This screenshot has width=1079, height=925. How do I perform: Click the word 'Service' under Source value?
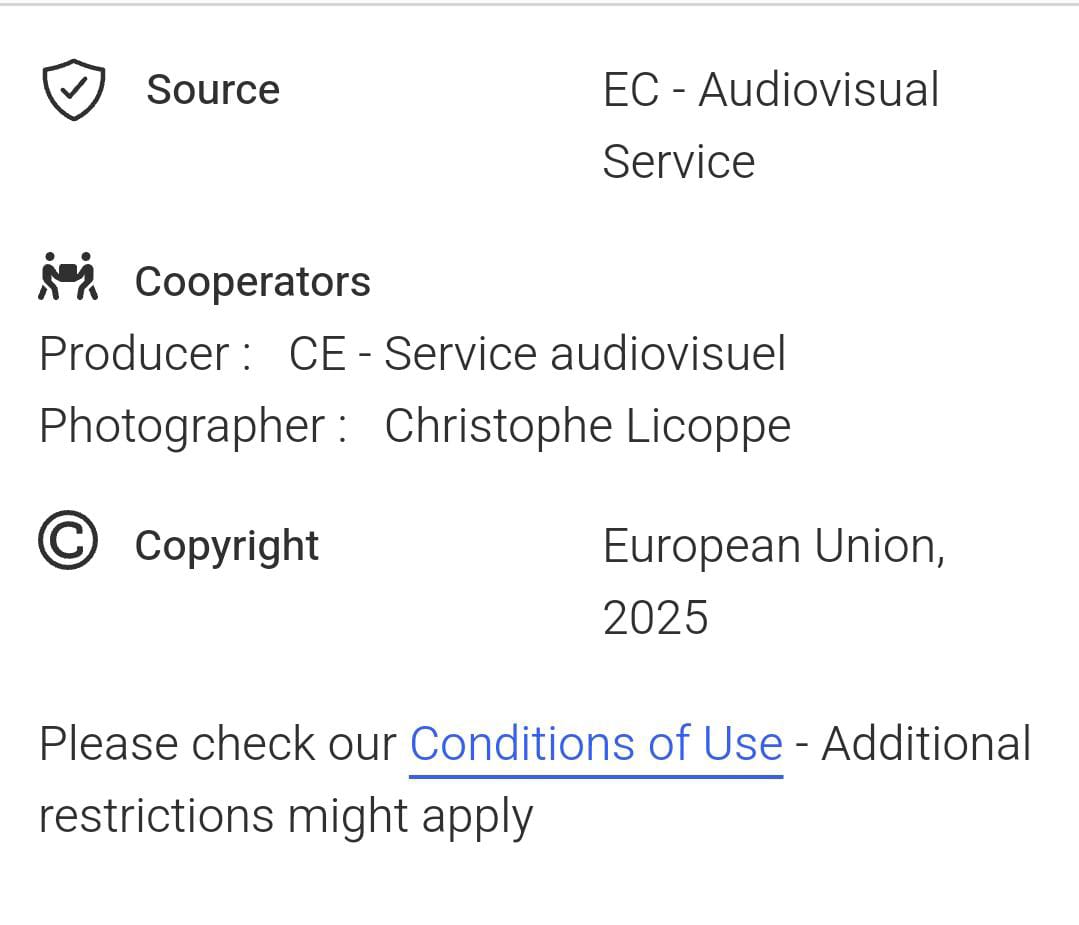click(678, 162)
